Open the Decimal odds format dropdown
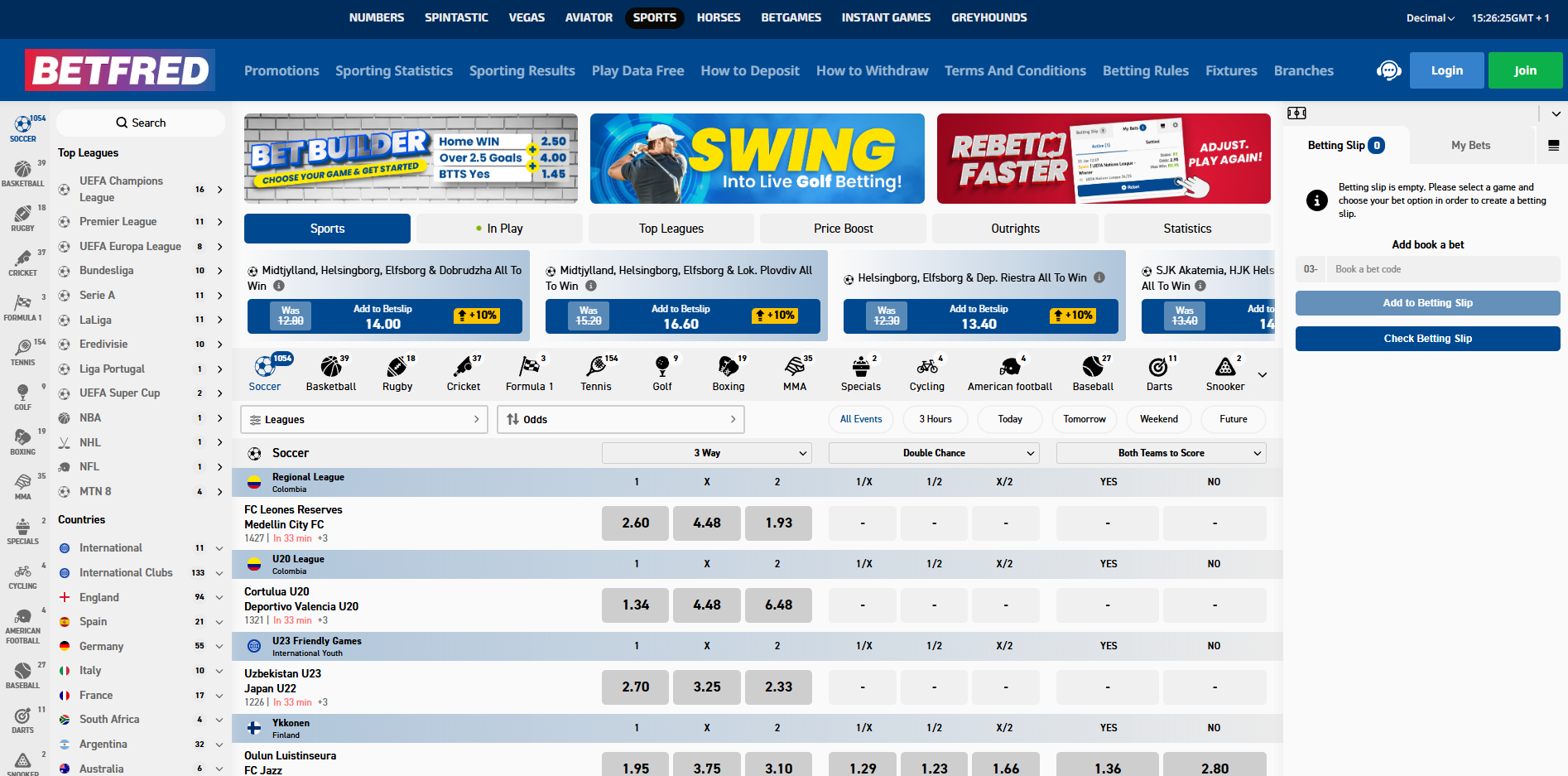This screenshot has height=776, width=1568. 1430,17
